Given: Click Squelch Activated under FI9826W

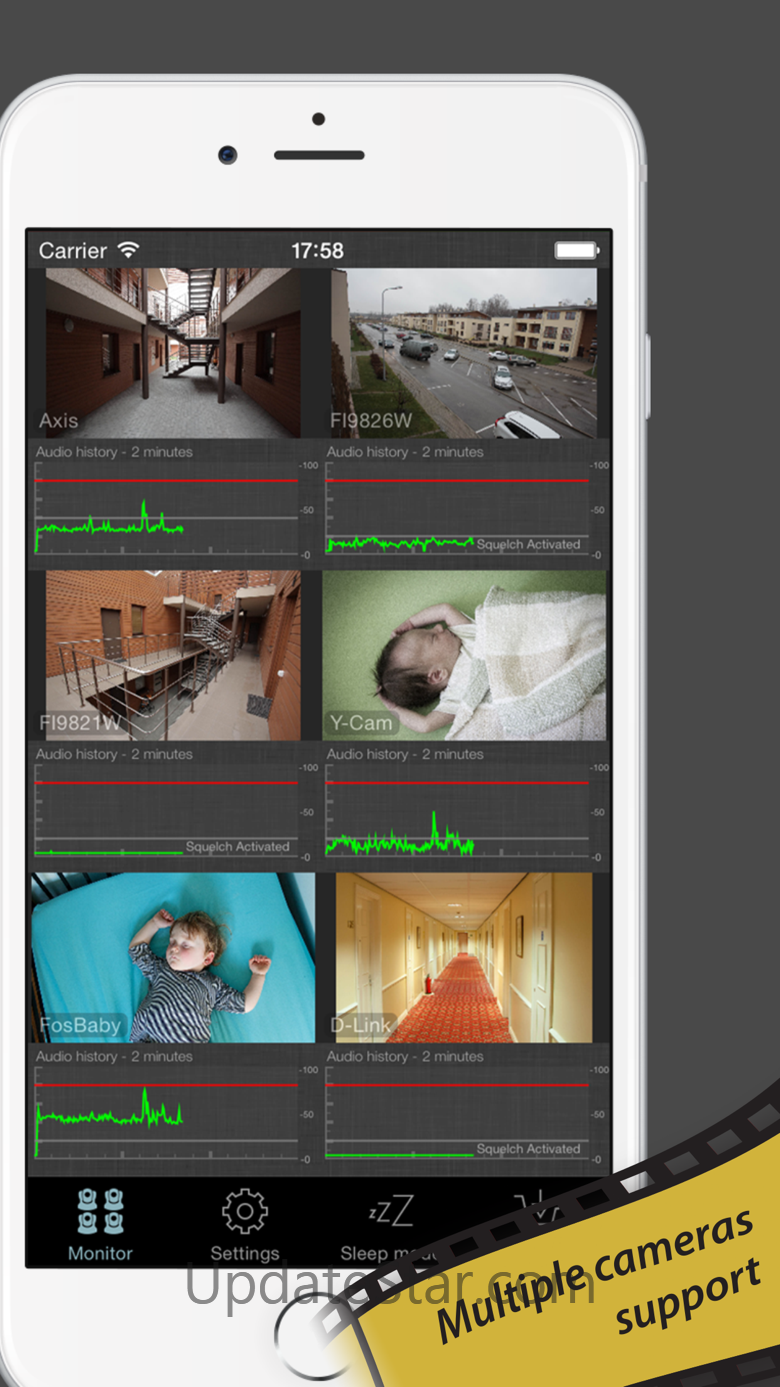Looking at the screenshot, I should (x=528, y=545).
